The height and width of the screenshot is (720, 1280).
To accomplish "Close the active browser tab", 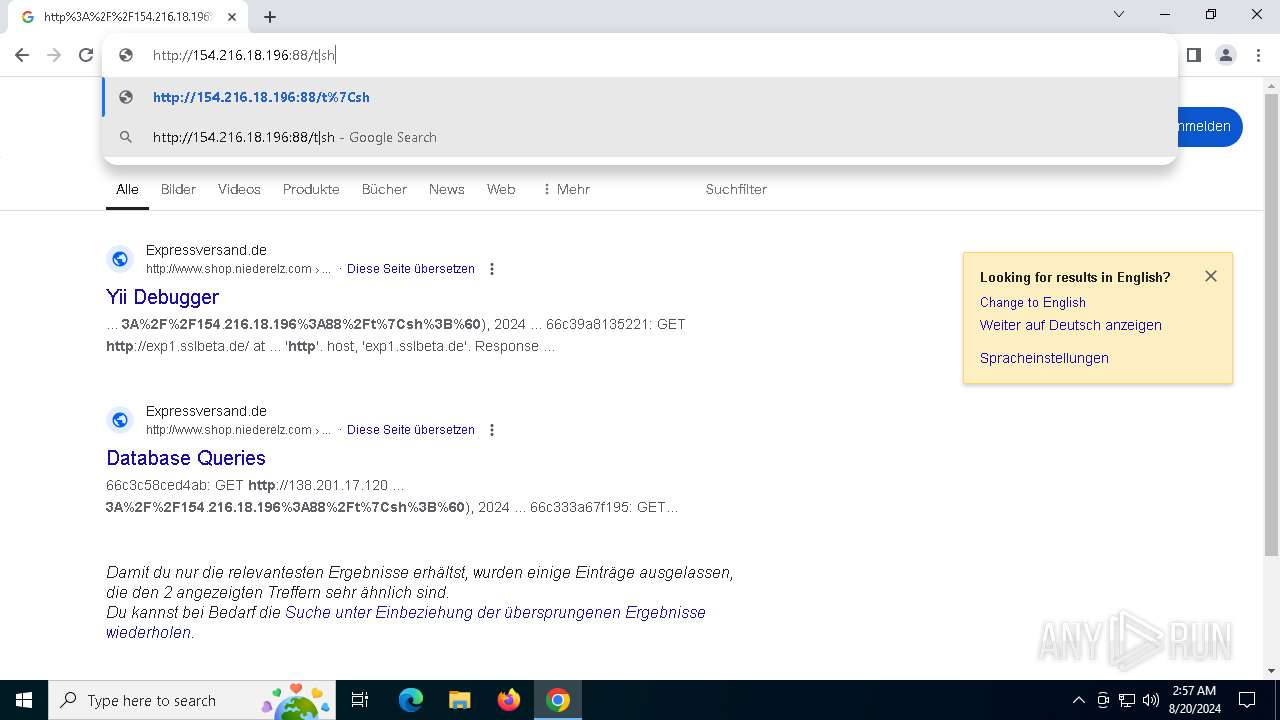I will tap(232, 17).
